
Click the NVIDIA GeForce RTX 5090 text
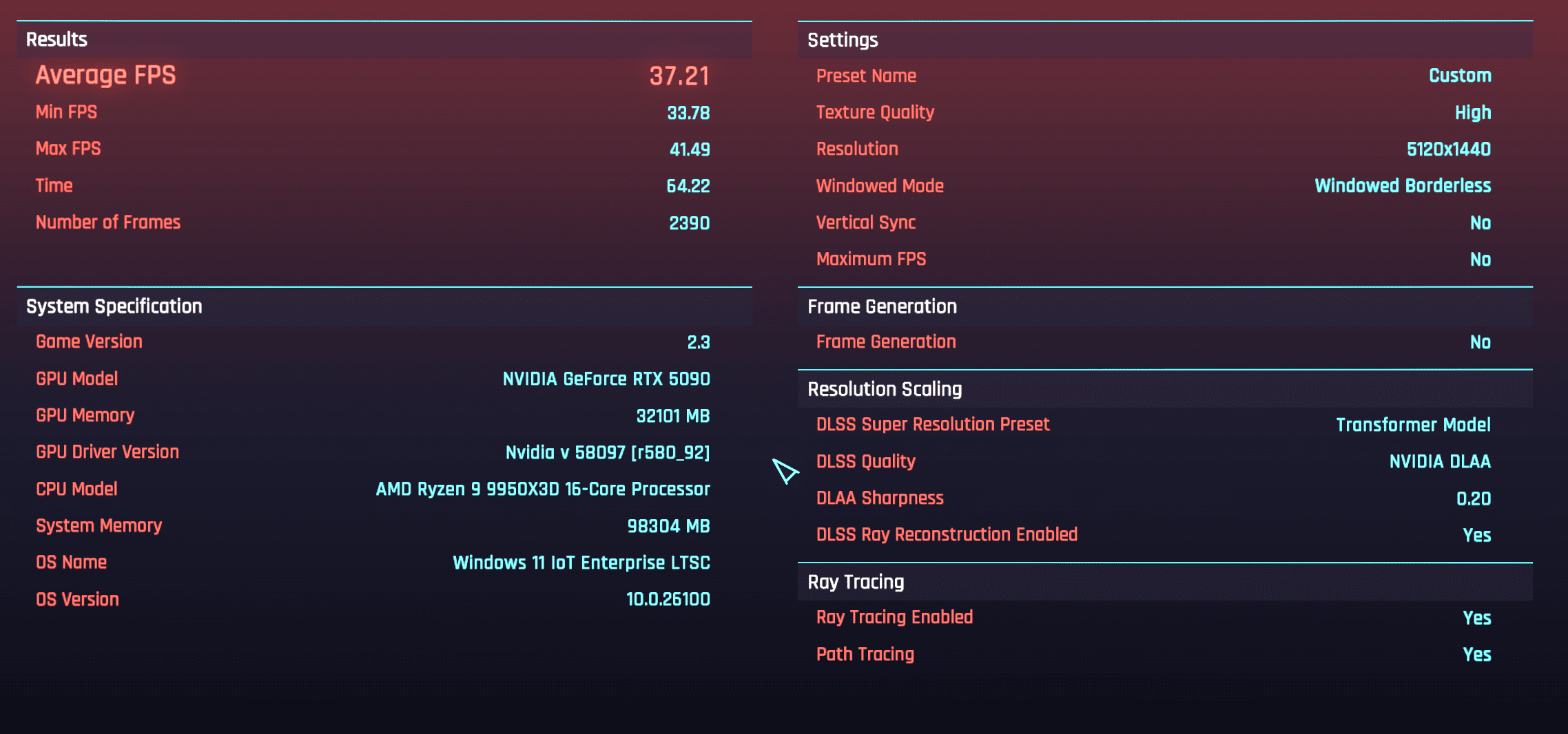point(606,379)
